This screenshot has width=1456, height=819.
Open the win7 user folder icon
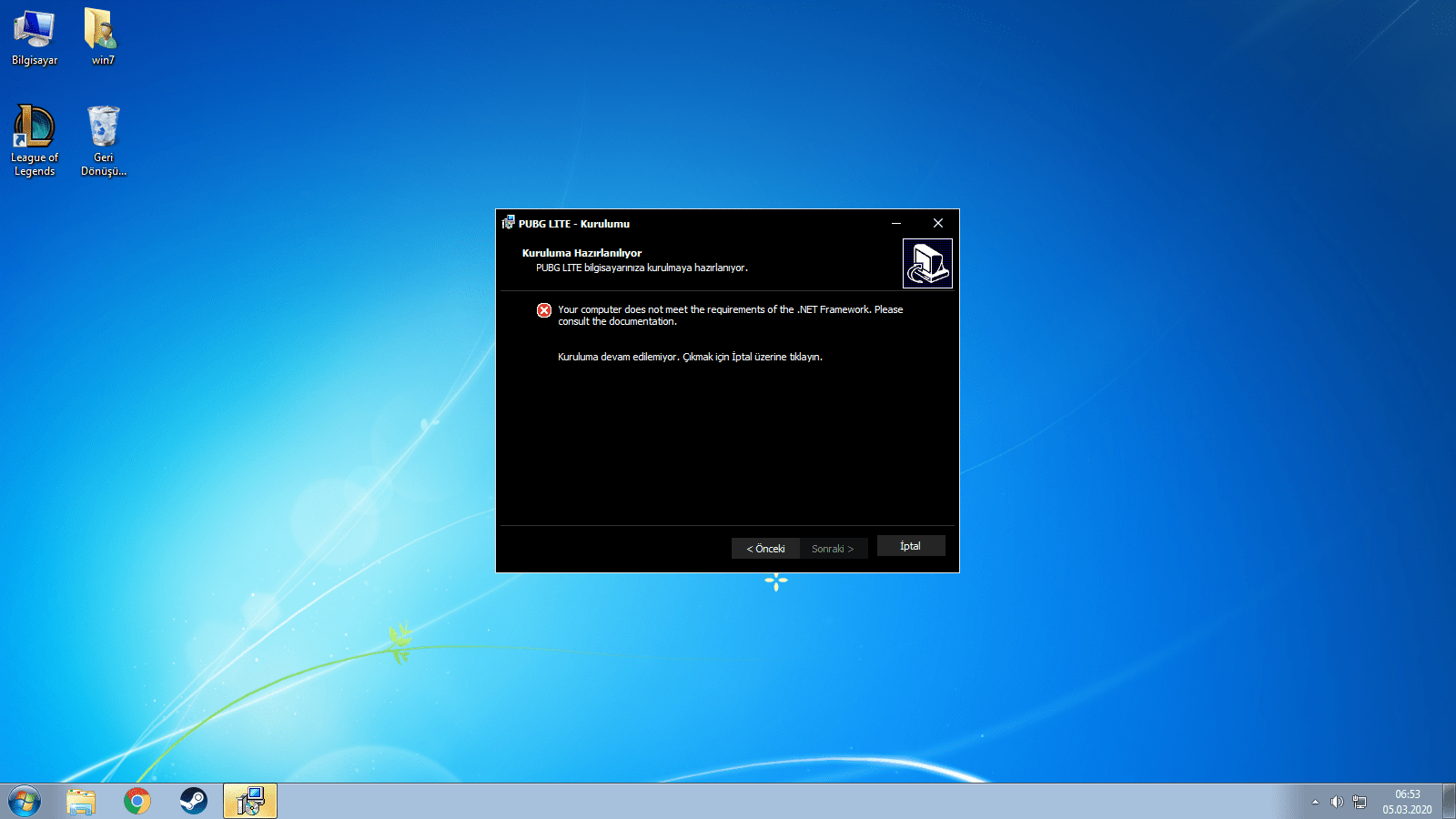(103, 37)
